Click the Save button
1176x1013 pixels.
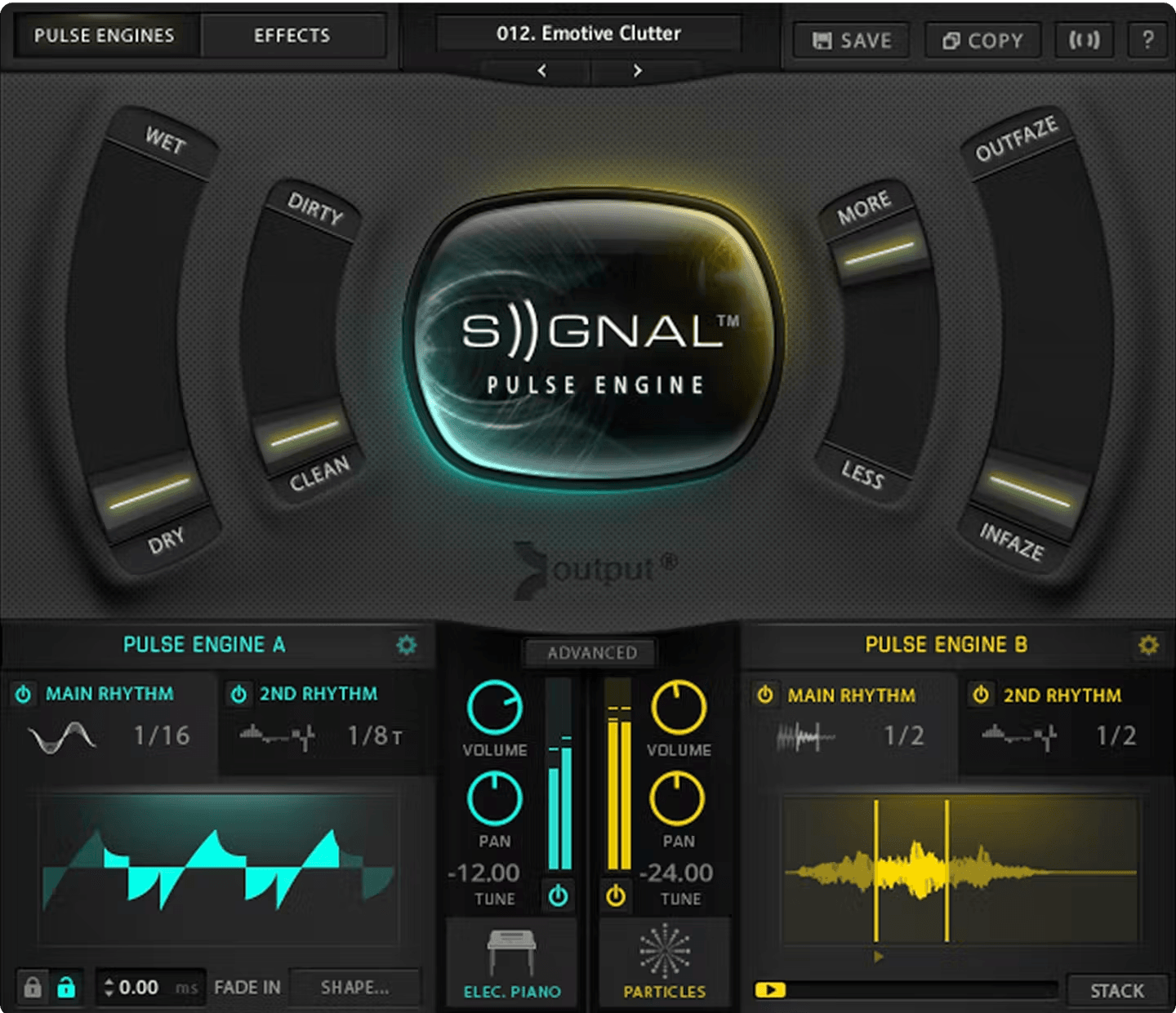853,40
